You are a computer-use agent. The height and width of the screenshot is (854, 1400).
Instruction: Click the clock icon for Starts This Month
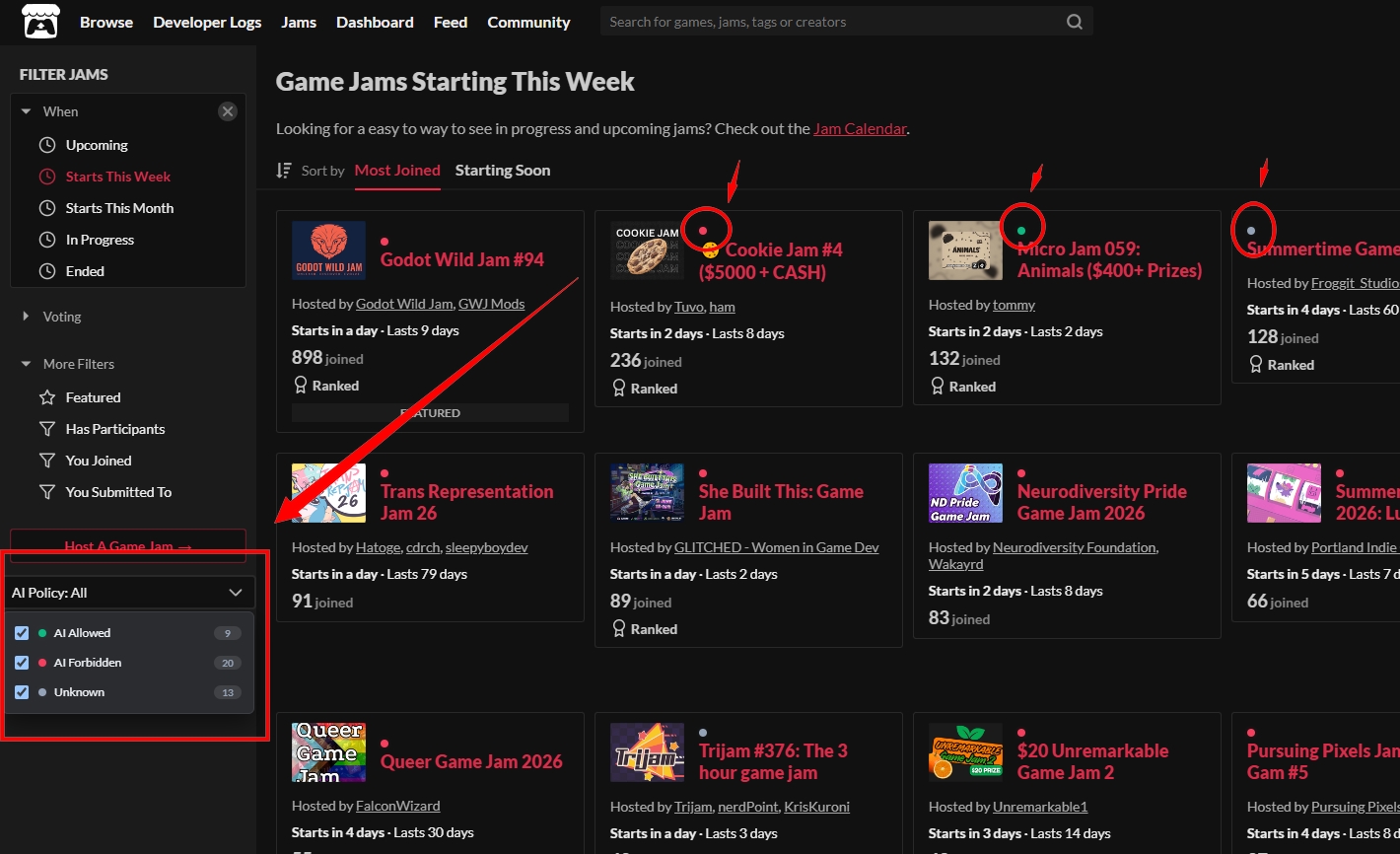click(47, 208)
